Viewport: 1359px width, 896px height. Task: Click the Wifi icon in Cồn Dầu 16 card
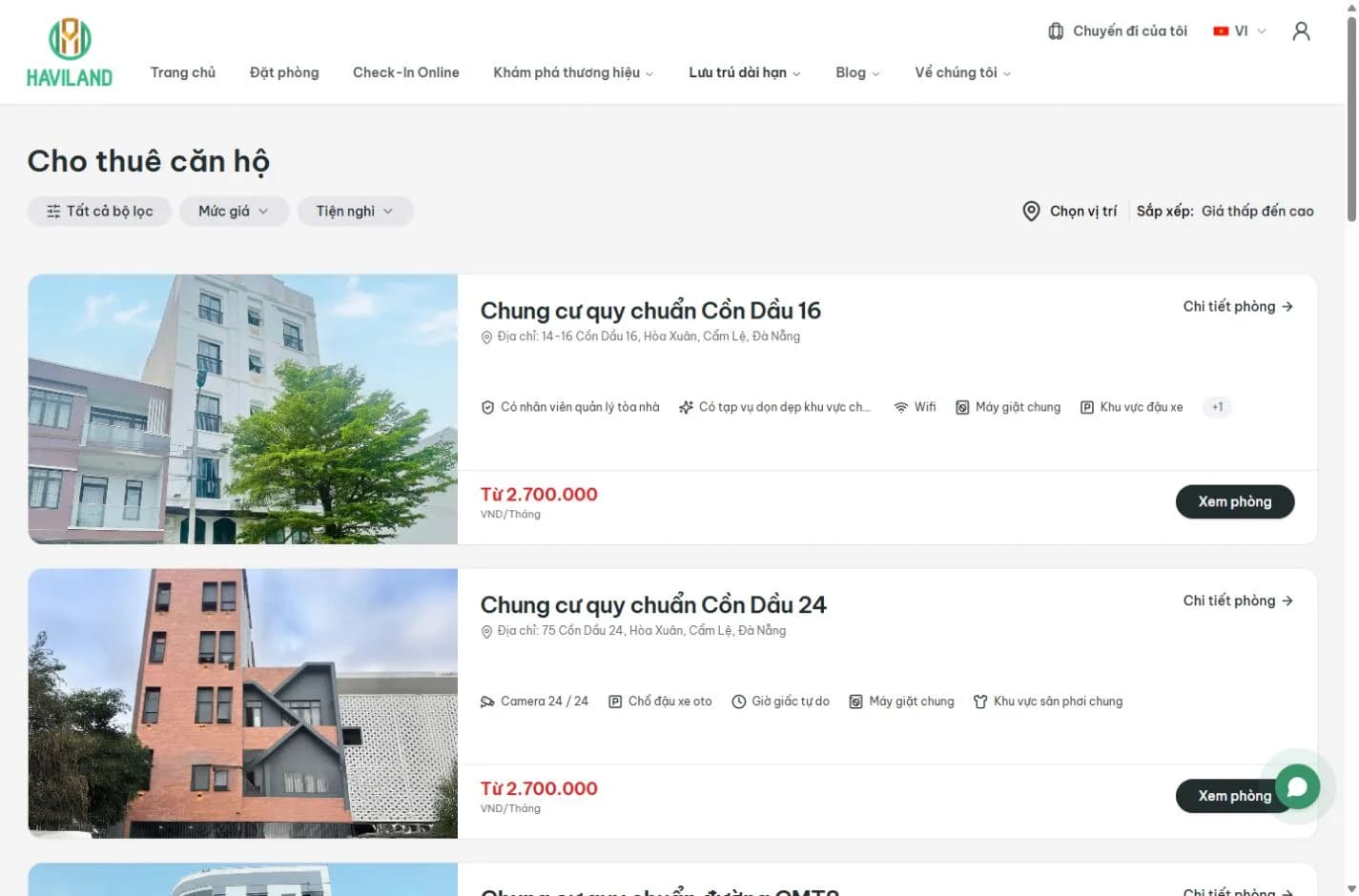point(900,407)
